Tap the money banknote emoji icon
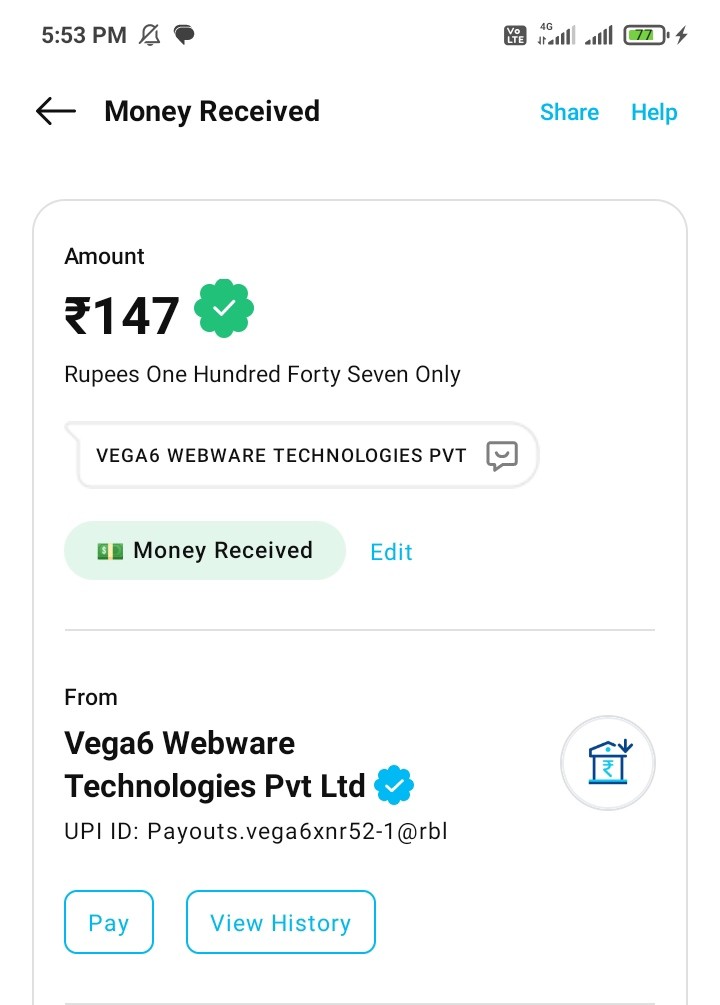720x1005 pixels. coord(110,551)
